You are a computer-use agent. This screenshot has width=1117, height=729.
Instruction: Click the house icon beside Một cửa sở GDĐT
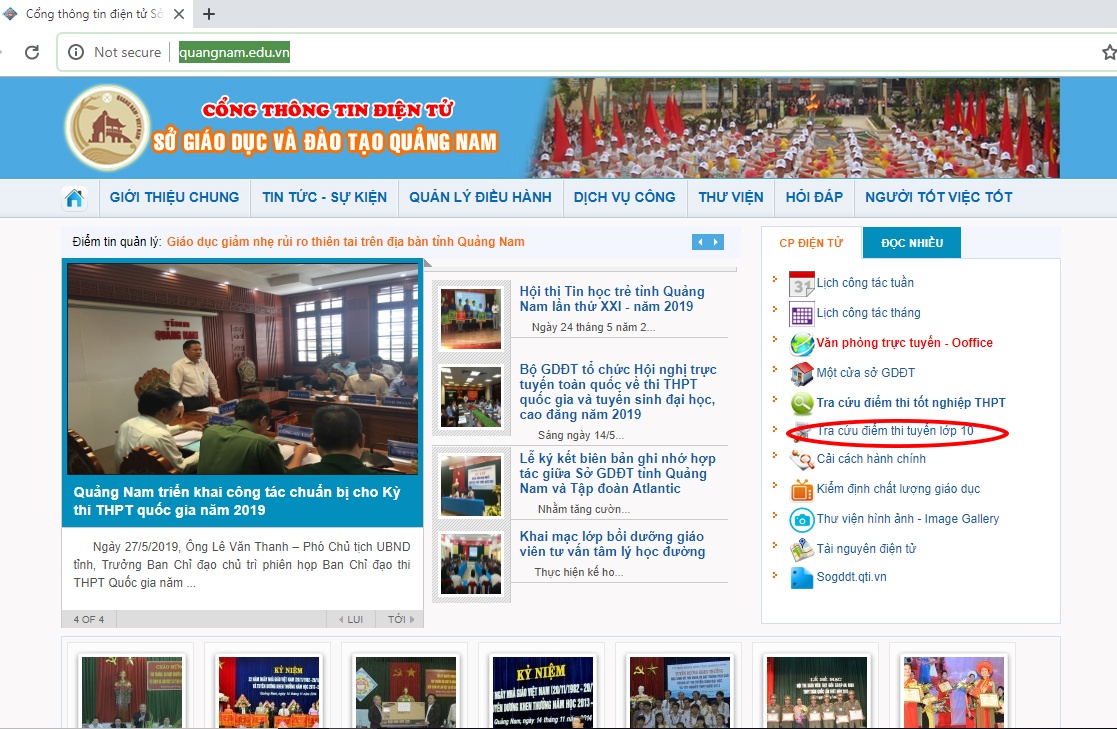point(802,374)
